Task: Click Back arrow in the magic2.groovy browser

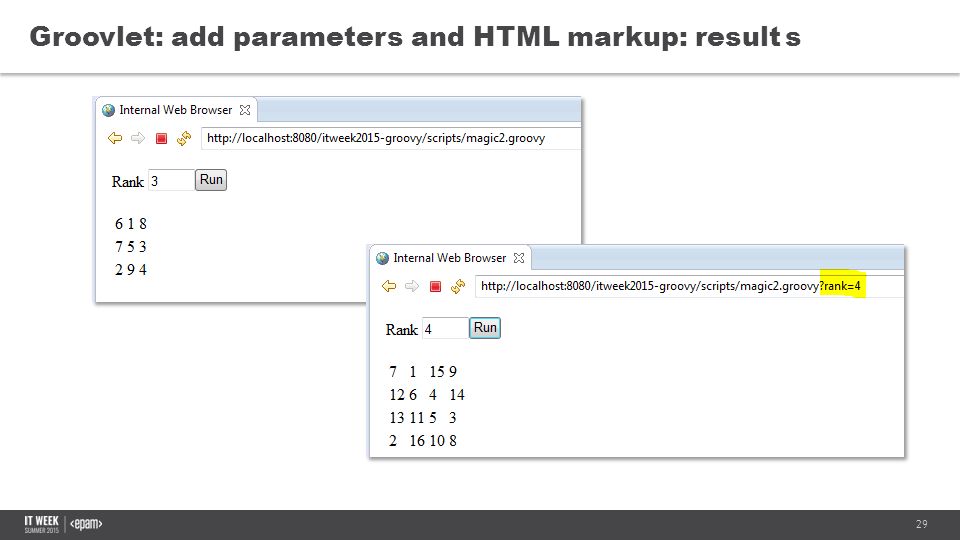Action: tap(114, 138)
